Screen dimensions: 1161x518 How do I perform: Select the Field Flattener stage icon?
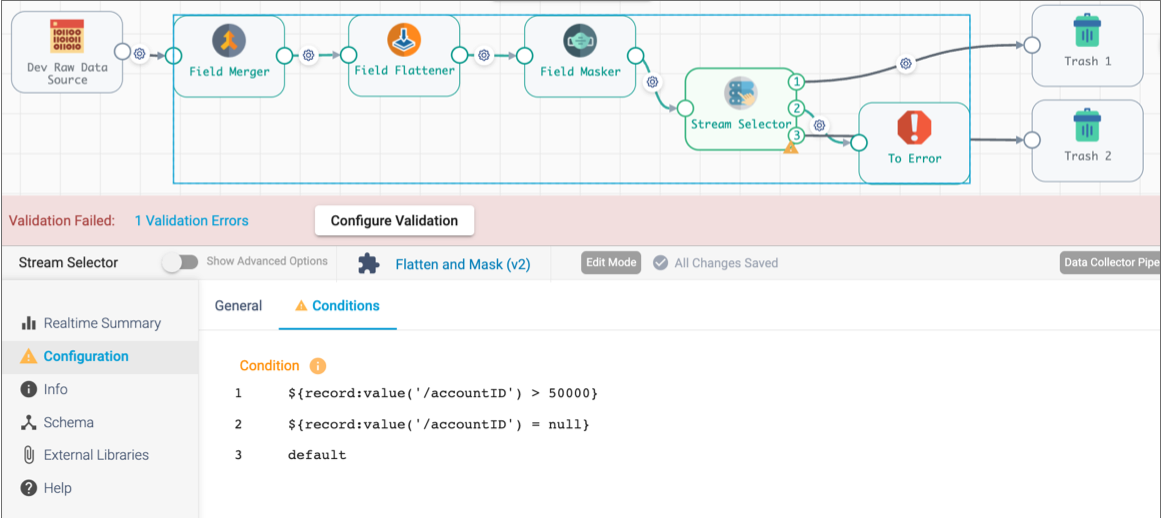(404, 40)
